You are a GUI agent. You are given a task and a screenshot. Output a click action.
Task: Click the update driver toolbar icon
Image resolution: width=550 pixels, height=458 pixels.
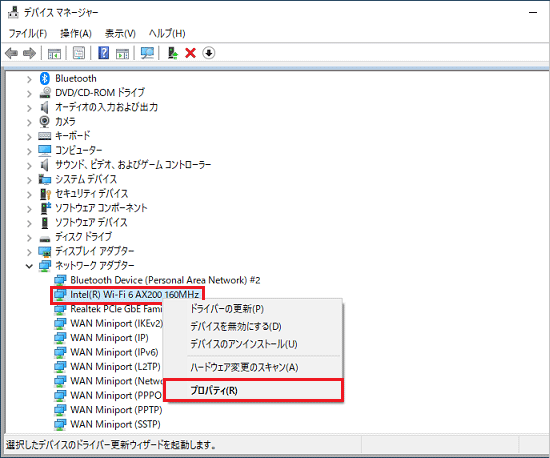click(x=173, y=53)
